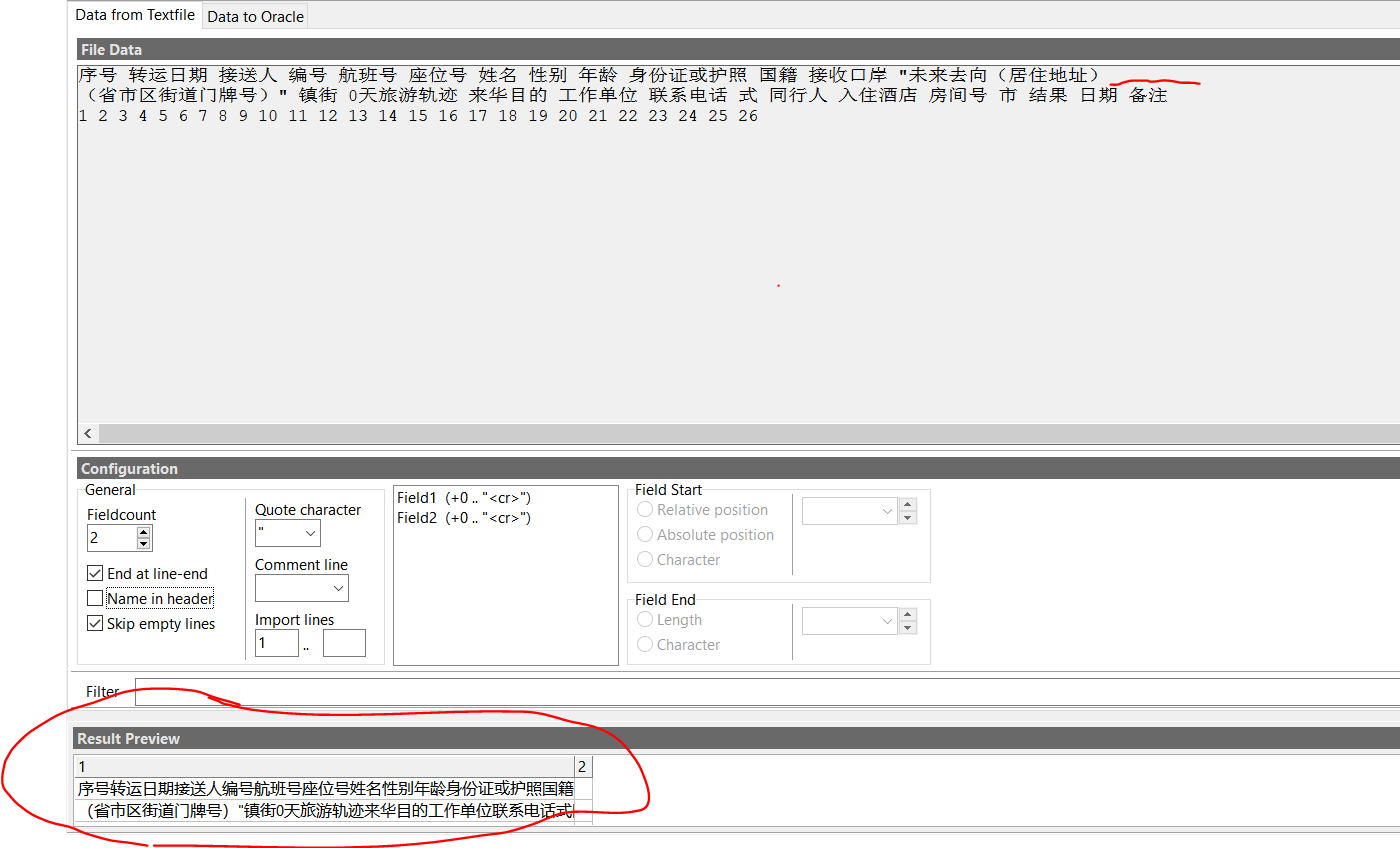Open the Comment line dropdown
Screen dimensions: 1400x848
337,589
